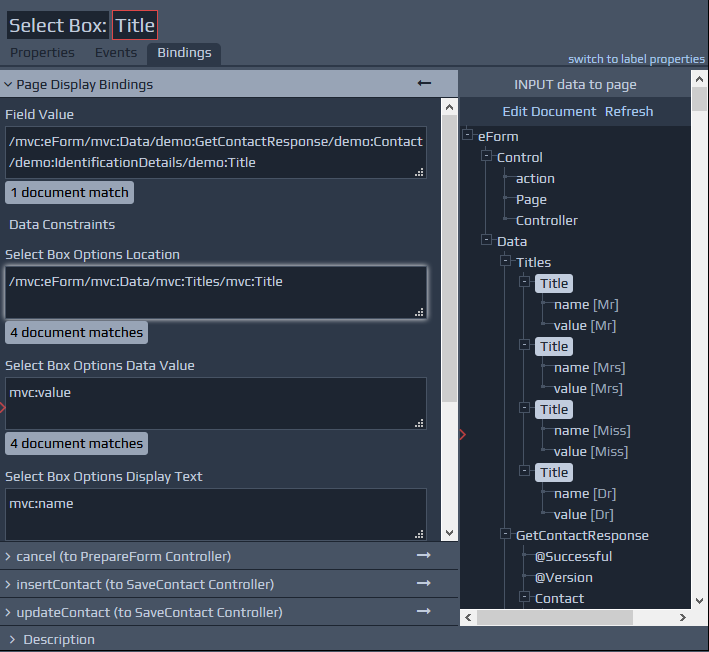
Task: Click the data tree horizontal scrollbar thumb
Action: (x=555, y=618)
